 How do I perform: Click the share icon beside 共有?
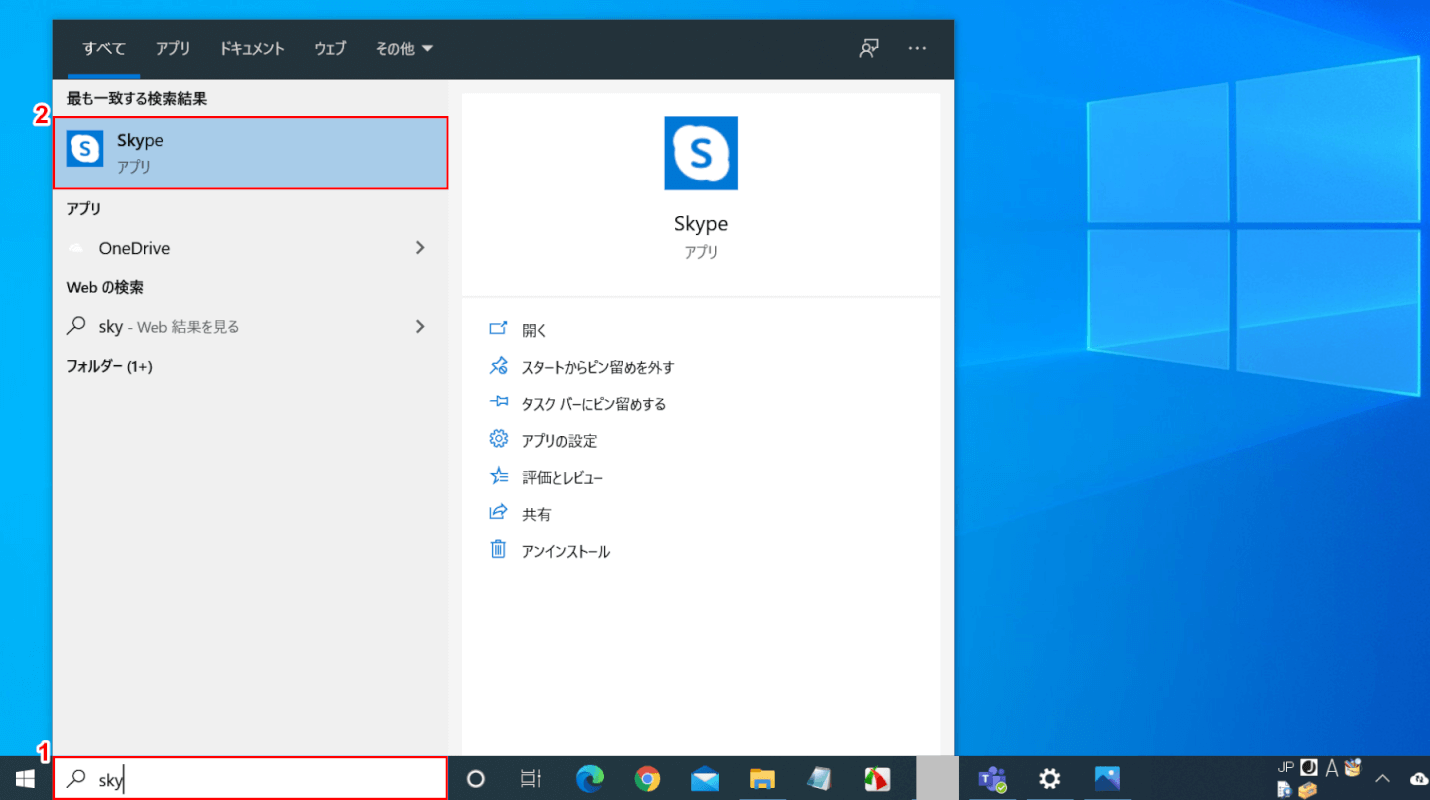pos(498,513)
